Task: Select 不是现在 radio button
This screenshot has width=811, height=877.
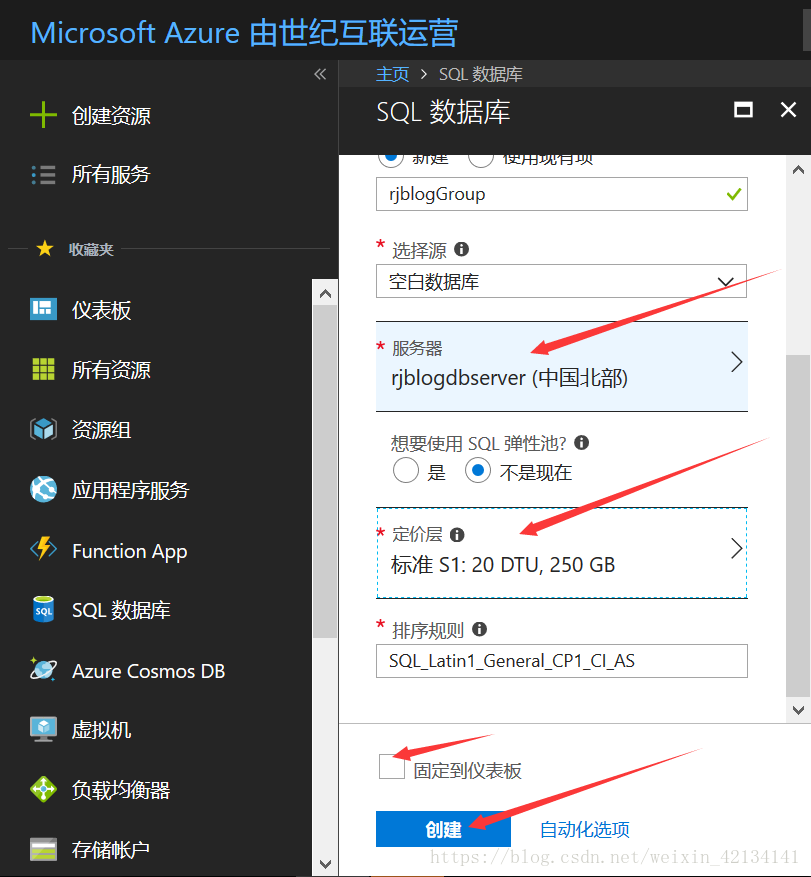Action: [478, 470]
